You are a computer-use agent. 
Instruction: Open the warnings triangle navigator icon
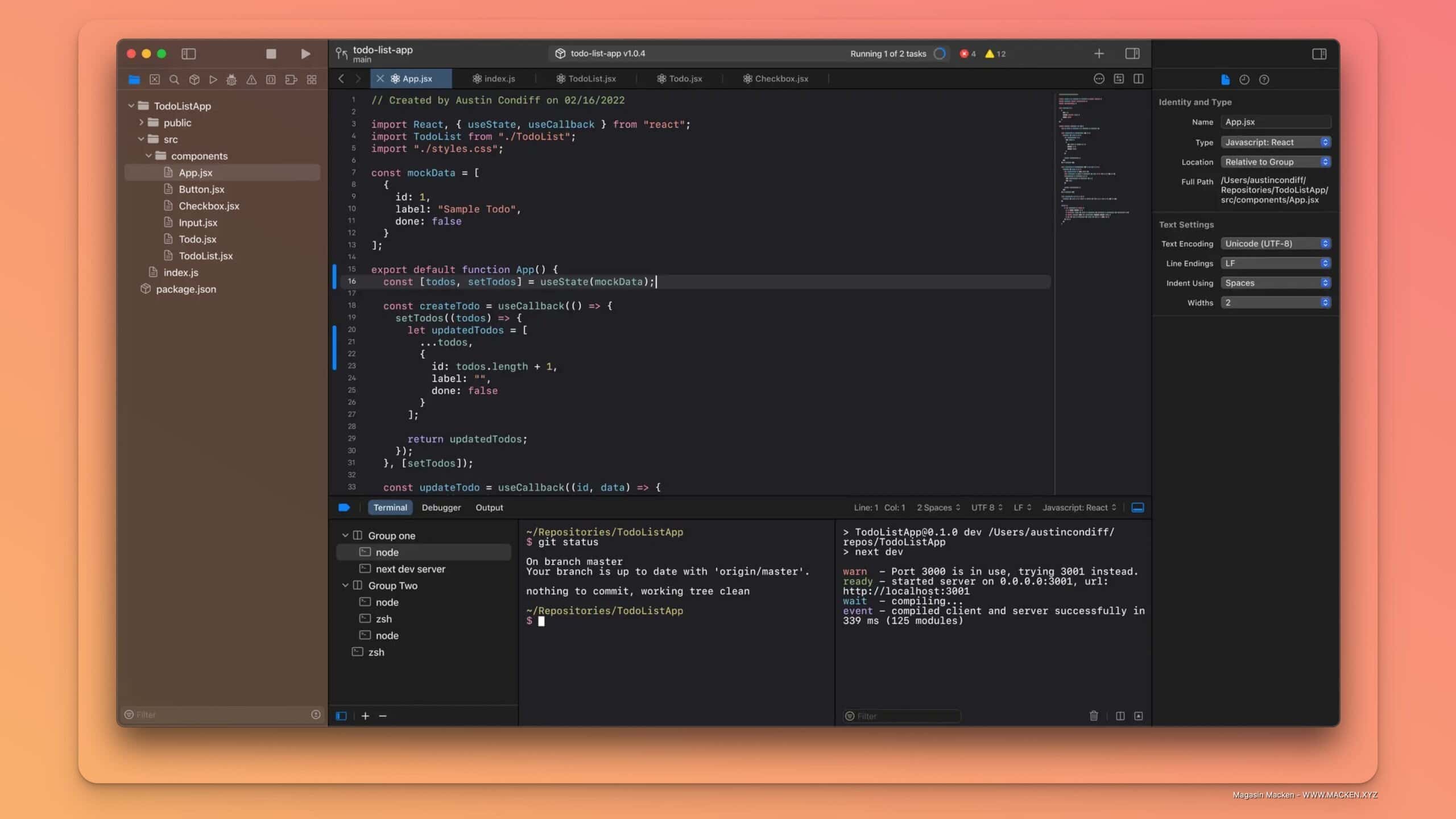click(x=251, y=80)
